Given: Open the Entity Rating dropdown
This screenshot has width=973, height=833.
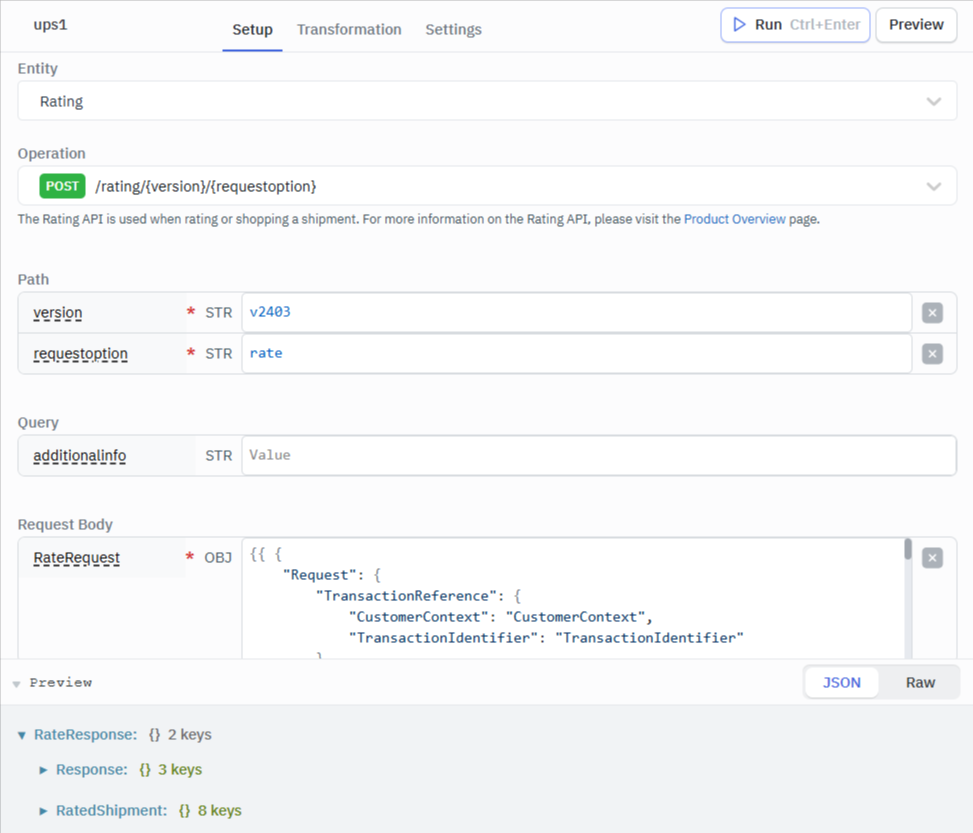Looking at the screenshot, I should [x=487, y=101].
